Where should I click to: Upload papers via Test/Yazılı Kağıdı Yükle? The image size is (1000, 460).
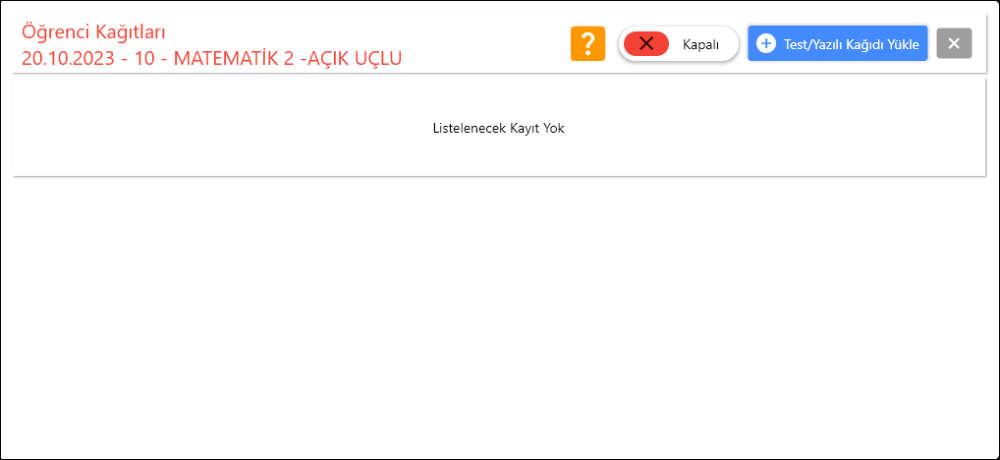[837, 43]
